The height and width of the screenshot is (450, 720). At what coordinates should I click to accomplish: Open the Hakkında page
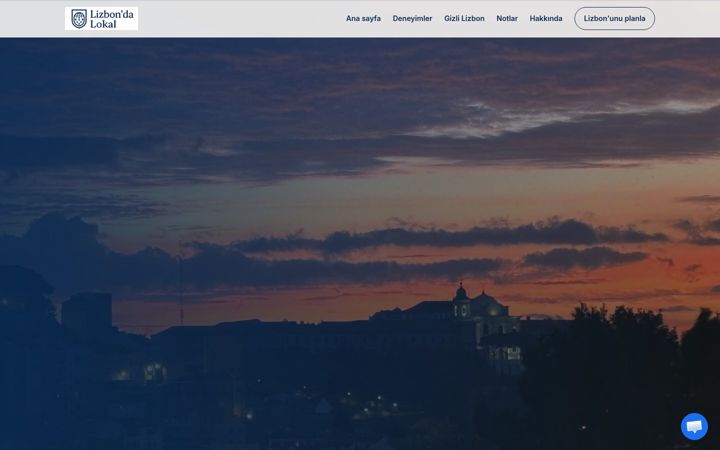coord(546,18)
